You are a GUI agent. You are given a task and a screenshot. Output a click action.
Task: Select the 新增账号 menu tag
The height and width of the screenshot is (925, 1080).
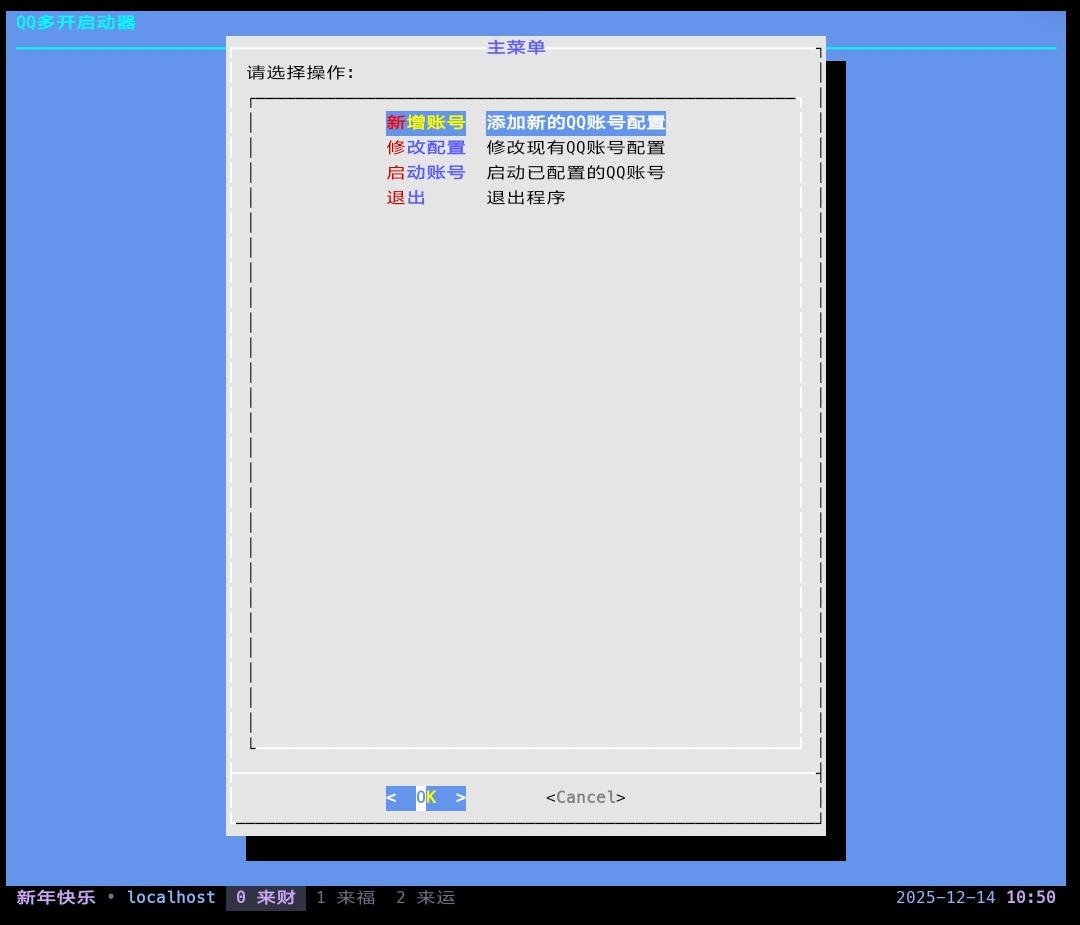426,123
